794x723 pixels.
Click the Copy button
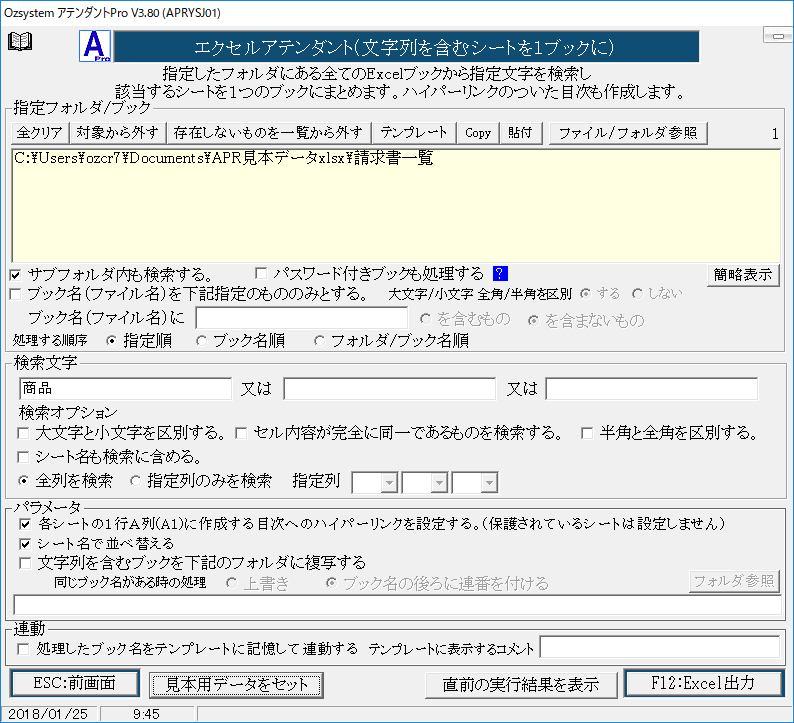pos(478,133)
